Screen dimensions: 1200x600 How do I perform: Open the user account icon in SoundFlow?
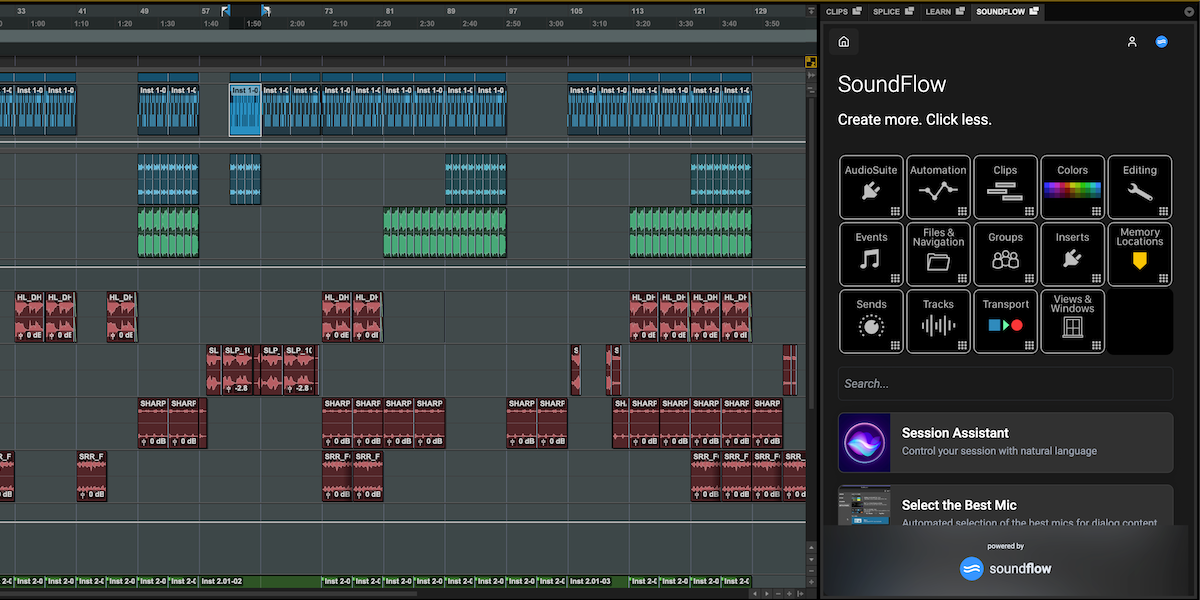pos(1132,41)
